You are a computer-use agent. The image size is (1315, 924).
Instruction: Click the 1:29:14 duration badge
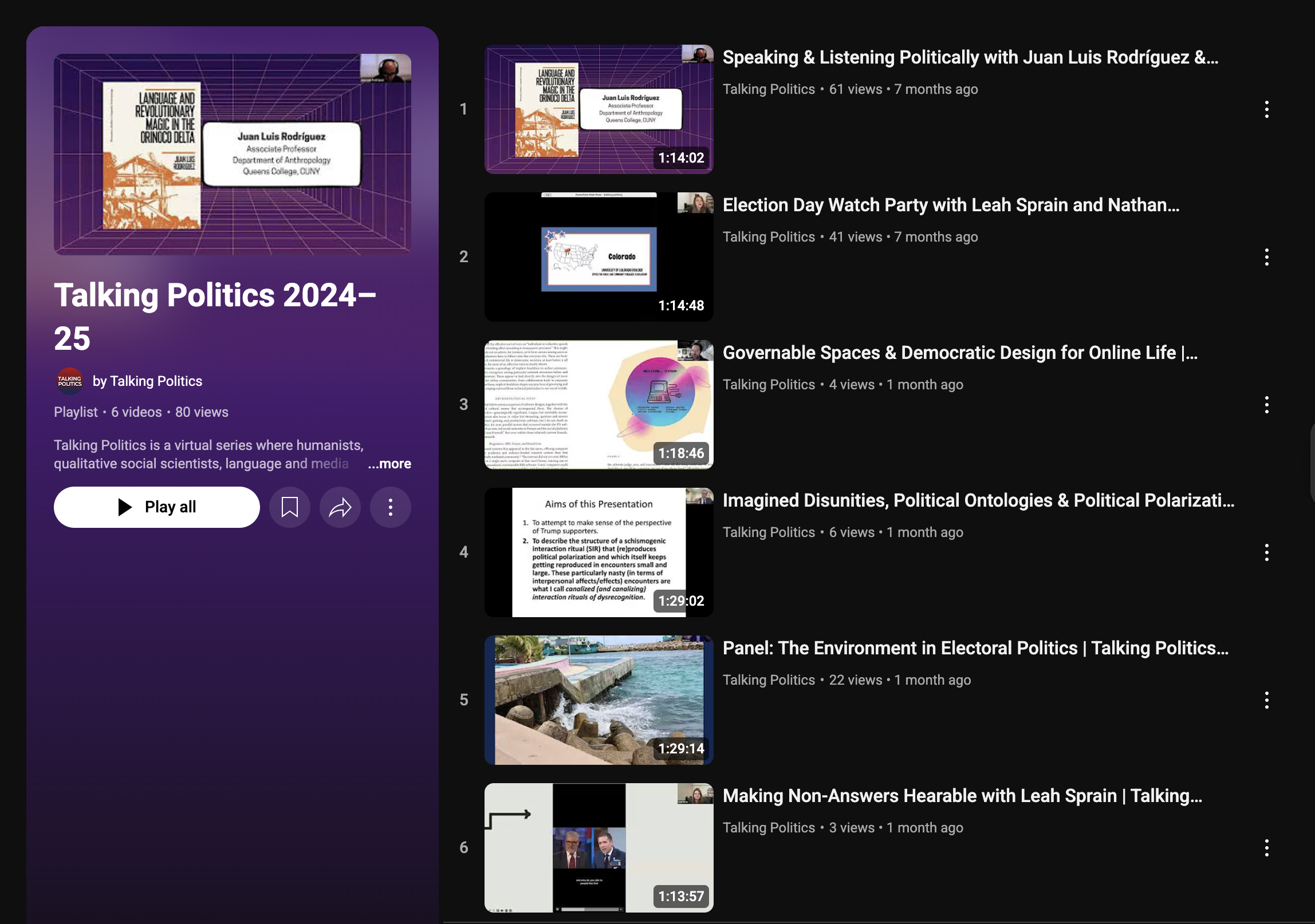[x=681, y=749]
